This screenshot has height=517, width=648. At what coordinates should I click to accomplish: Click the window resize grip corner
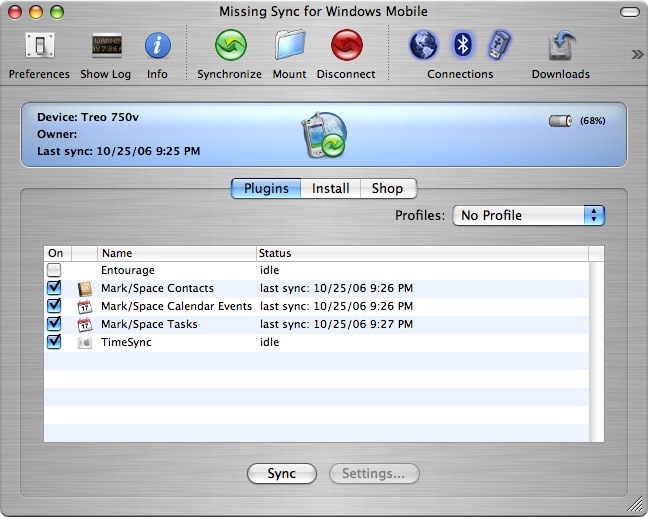[636, 505]
